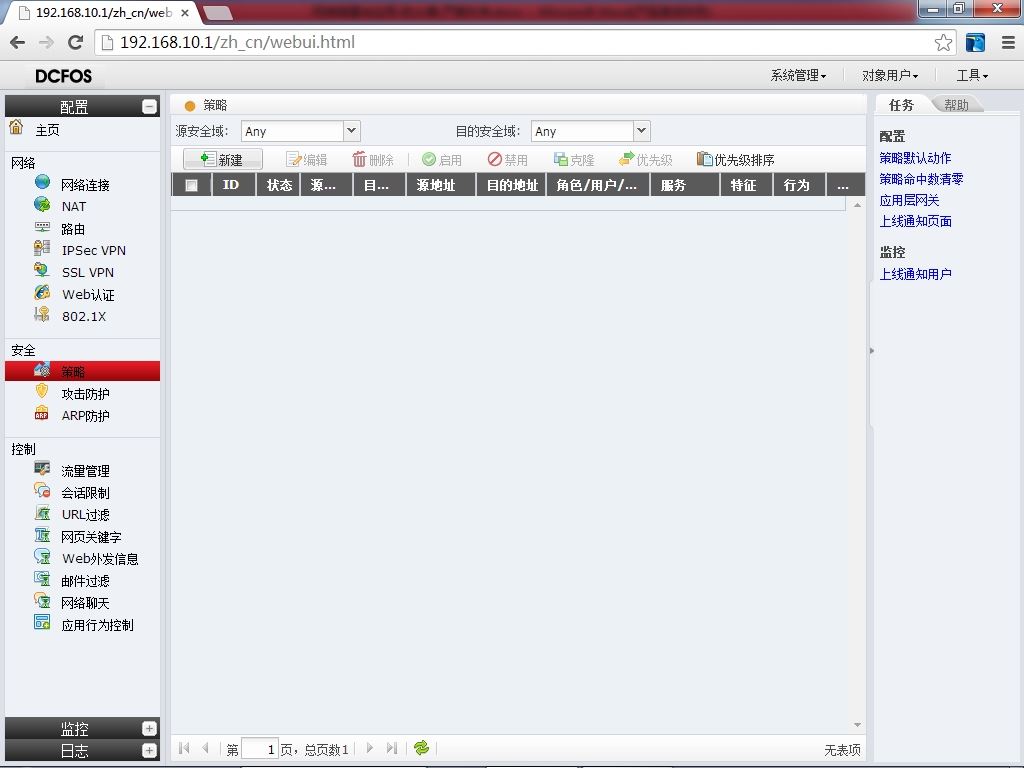Reload the browser page
This screenshot has height=768, width=1024.
coord(76,42)
